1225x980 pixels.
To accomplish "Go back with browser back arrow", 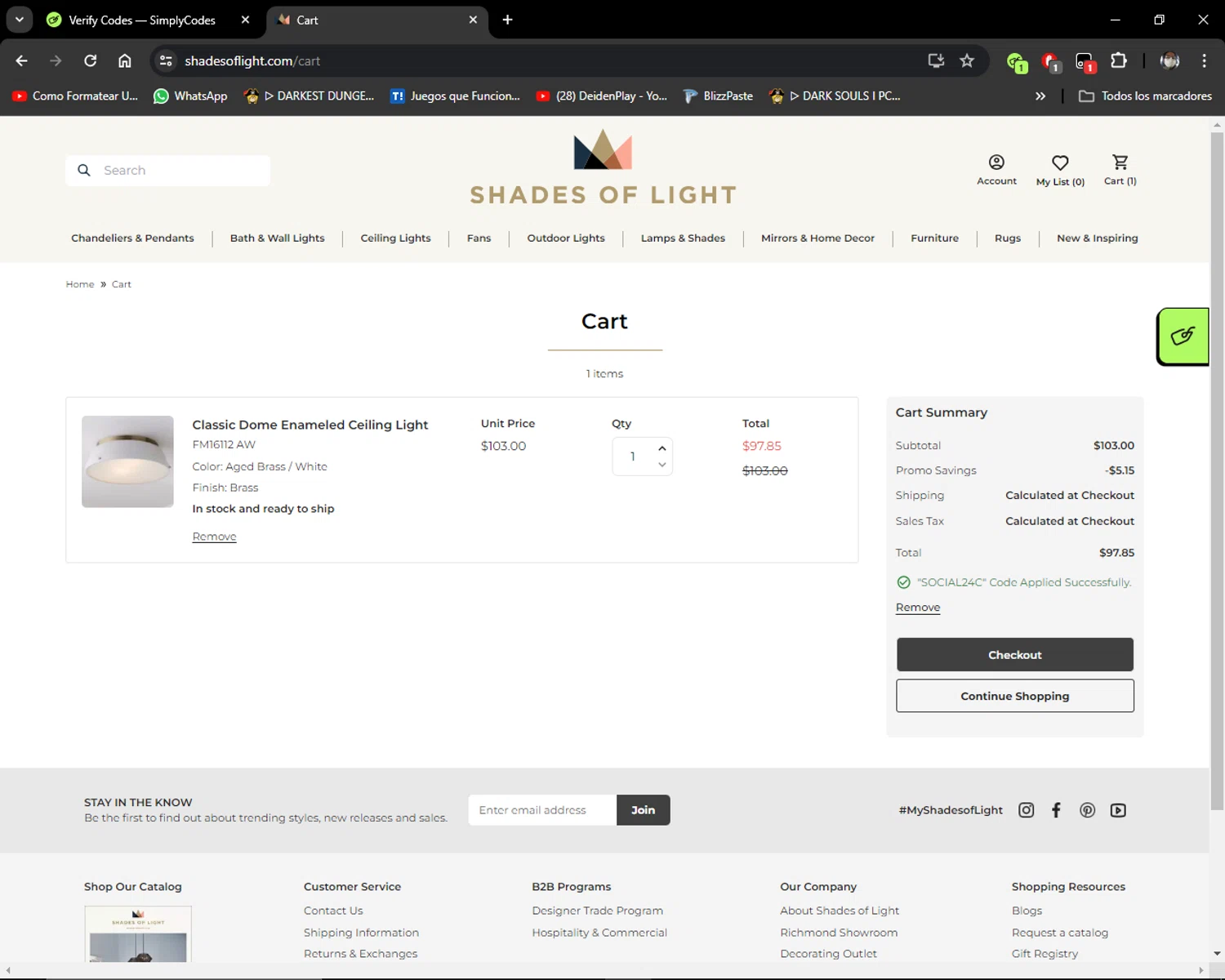I will click(22, 60).
